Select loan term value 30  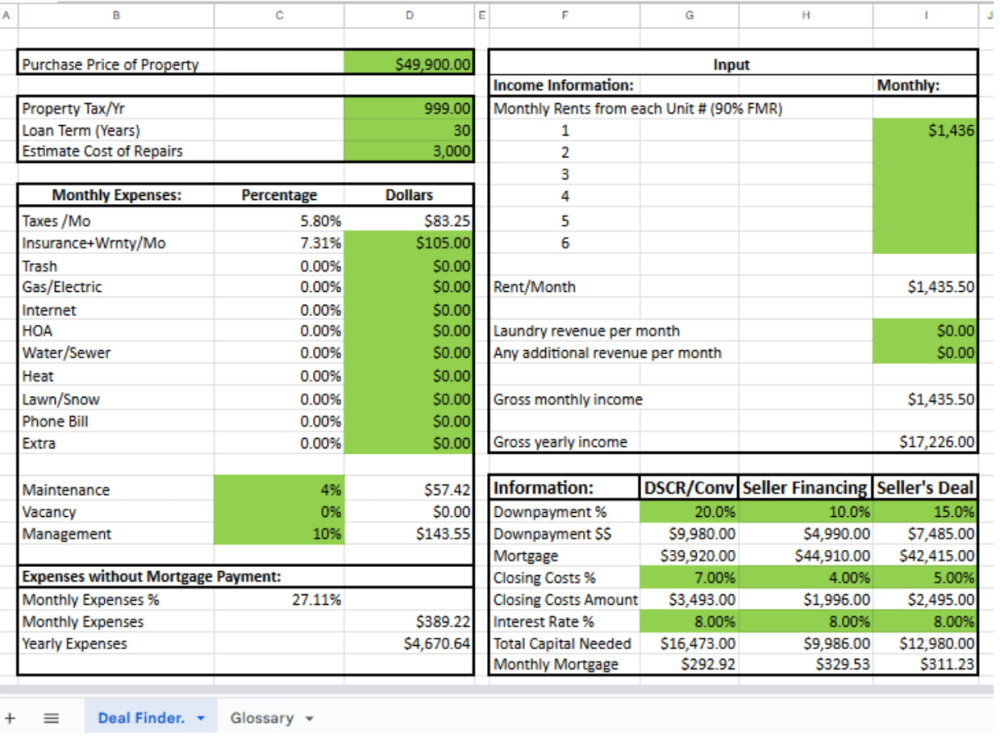click(409, 130)
